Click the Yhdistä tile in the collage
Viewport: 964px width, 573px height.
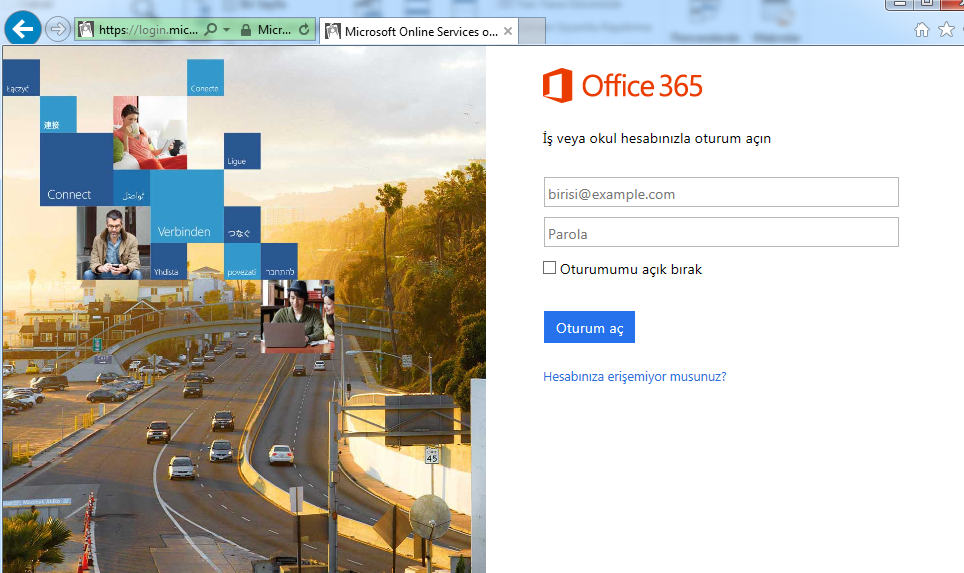coord(168,261)
